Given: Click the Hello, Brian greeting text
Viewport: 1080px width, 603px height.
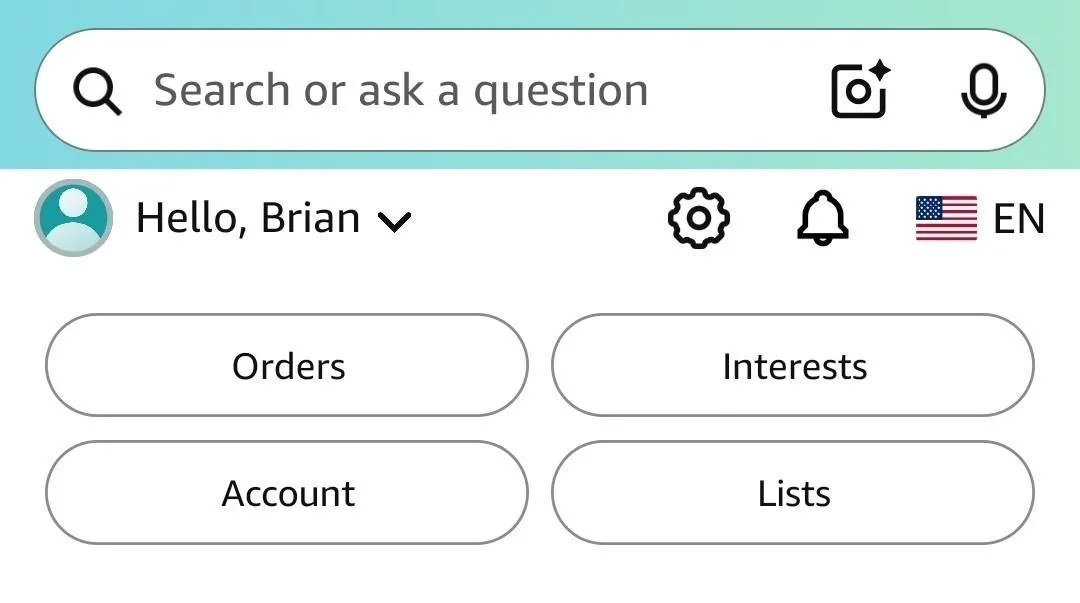Looking at the screenshot, I should pos(247,218).
